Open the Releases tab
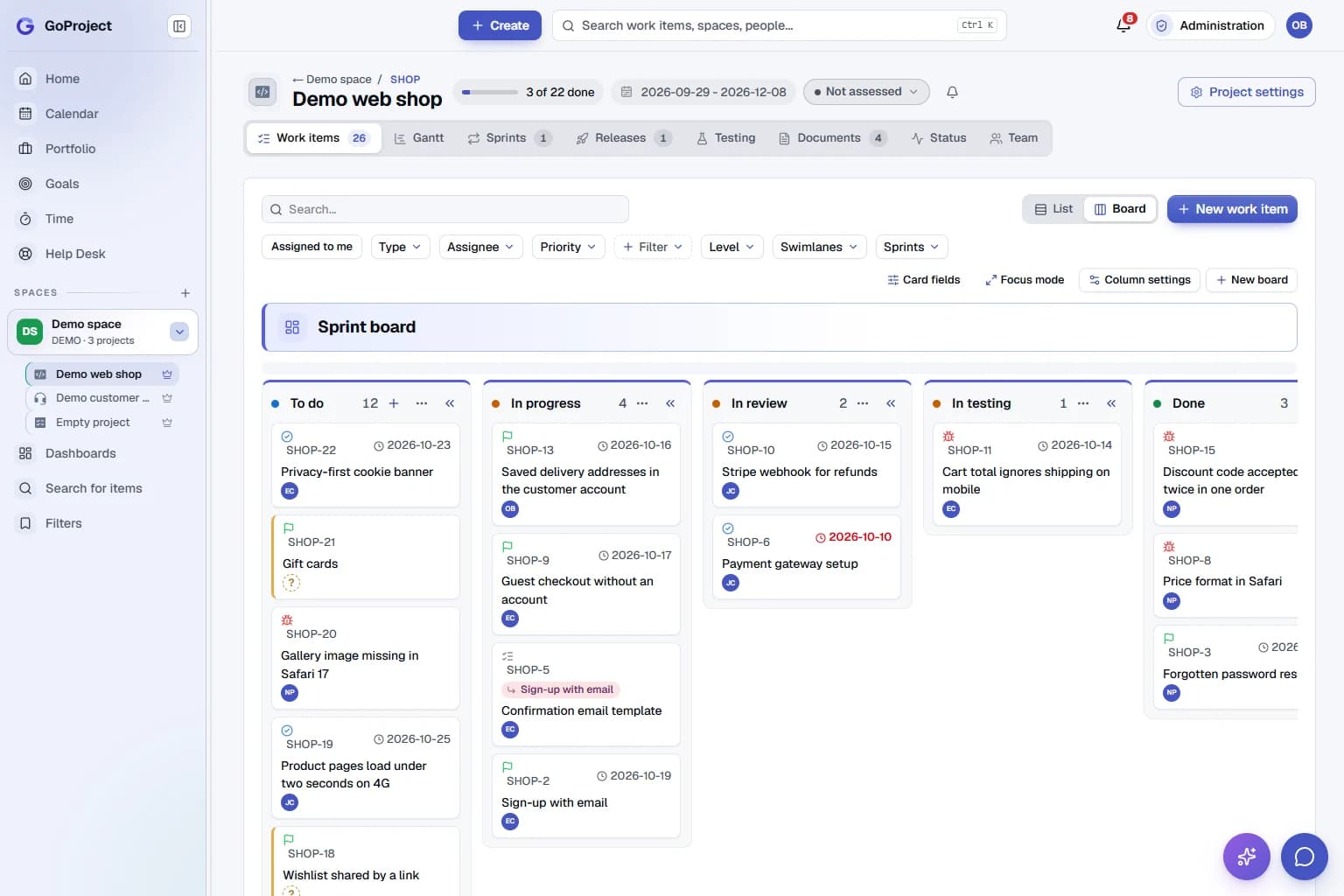The image size is (1344, 896). pos(623,138)
